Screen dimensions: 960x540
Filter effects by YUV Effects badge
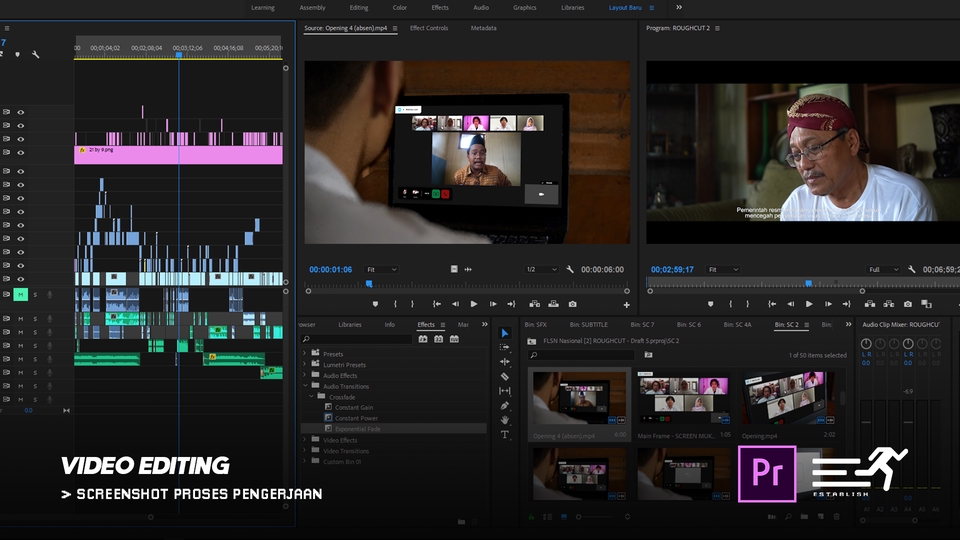point(454,339)
